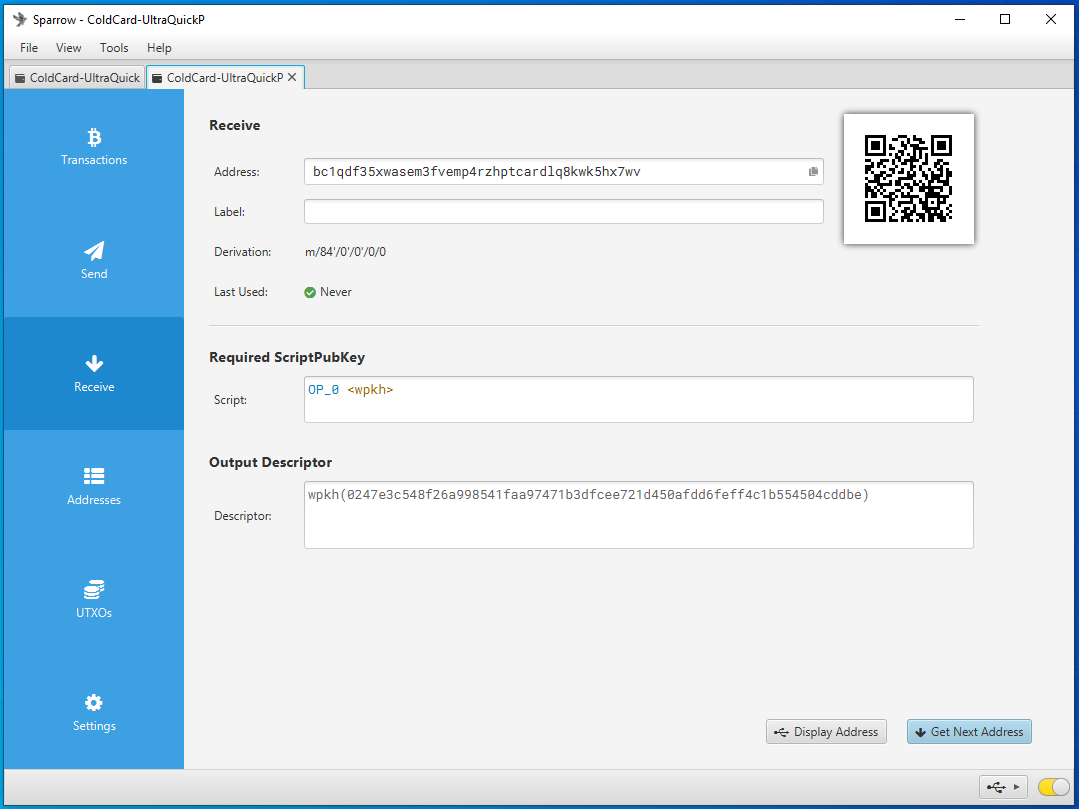Switch to the ColdCard-UltraQuick tab
The width and height of the screenshot is (1079, 809).
pyautogui.click(x=77, y=78)
